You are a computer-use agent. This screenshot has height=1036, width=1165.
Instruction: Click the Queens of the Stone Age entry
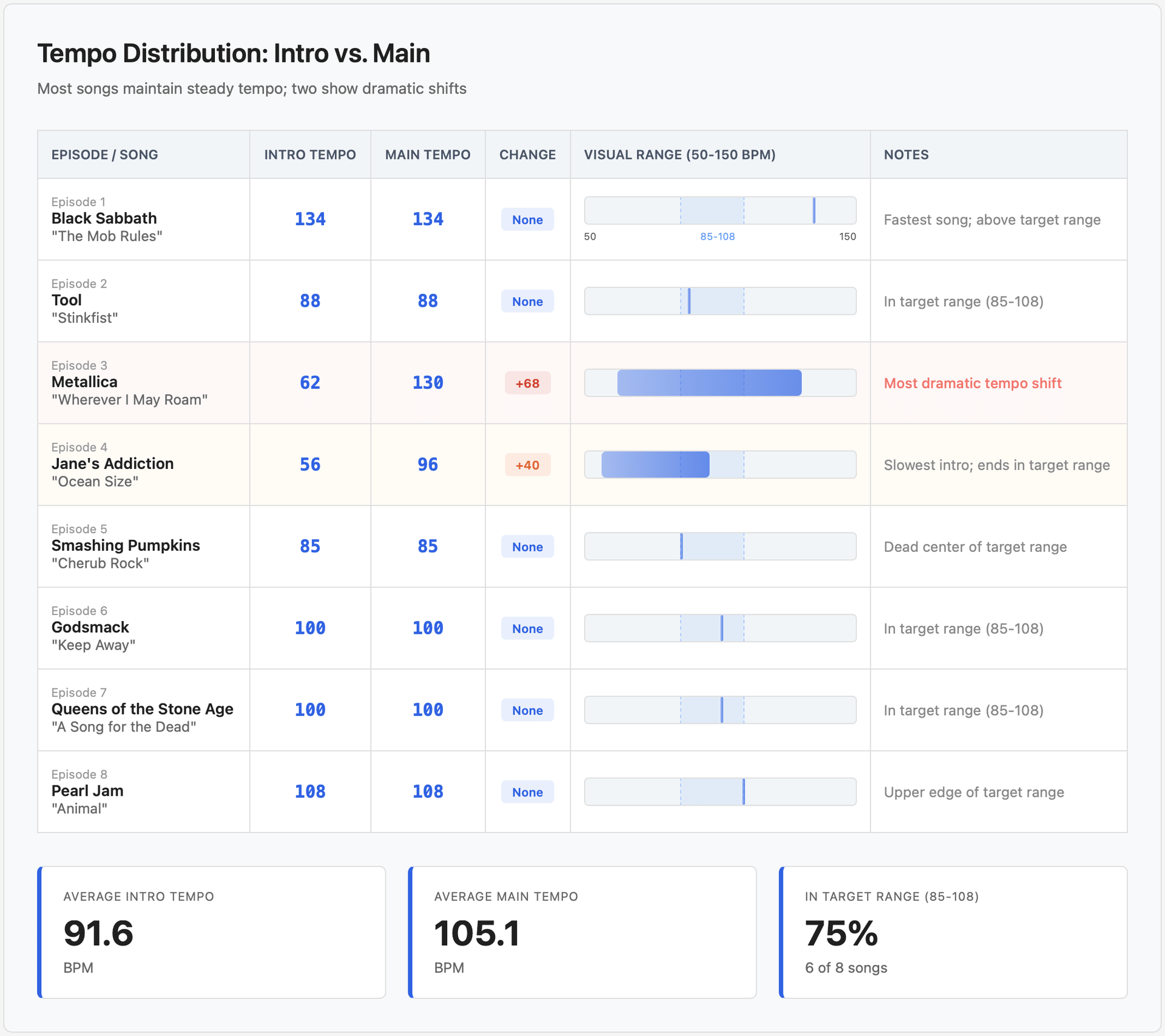pyautogui.click(x=142, y=709)
